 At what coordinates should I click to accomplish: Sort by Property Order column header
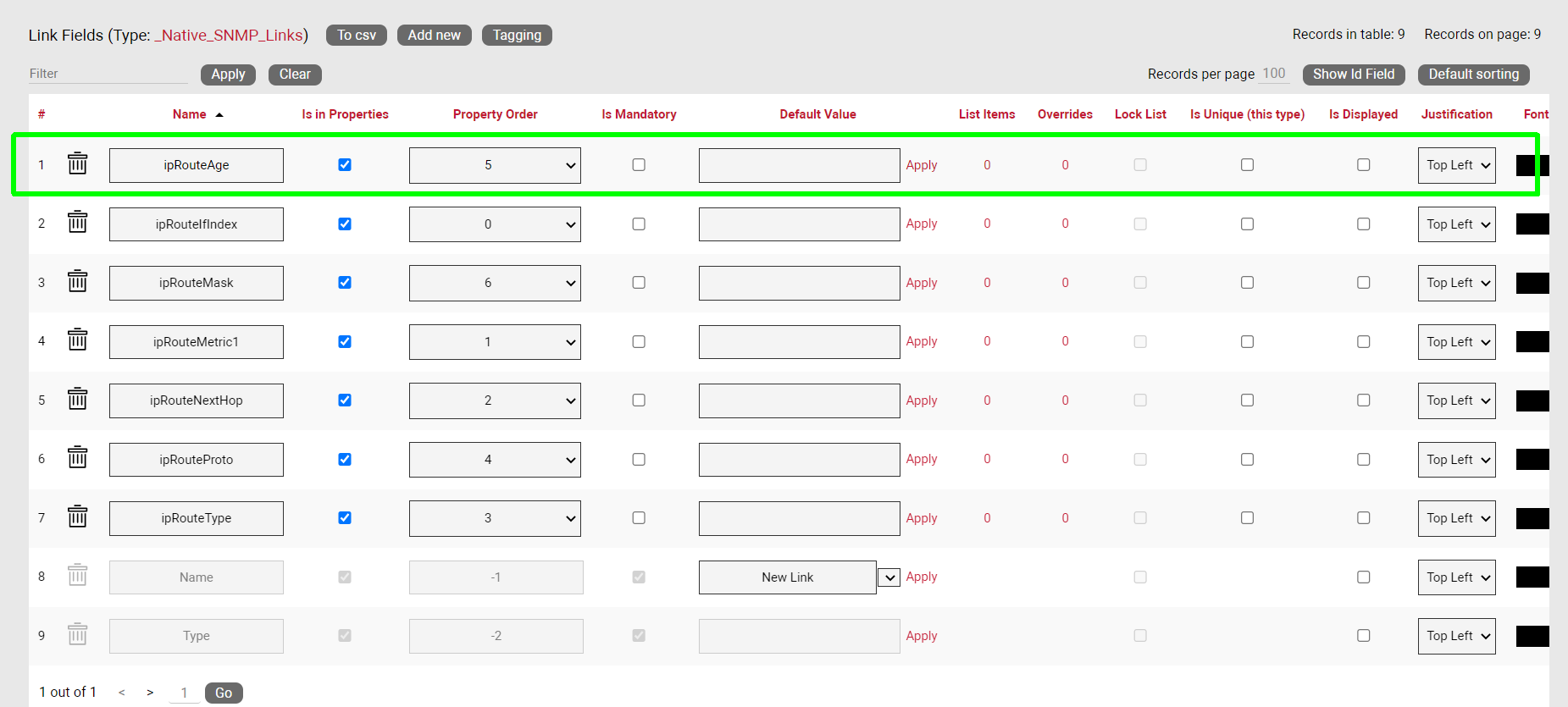pos(495,114)
